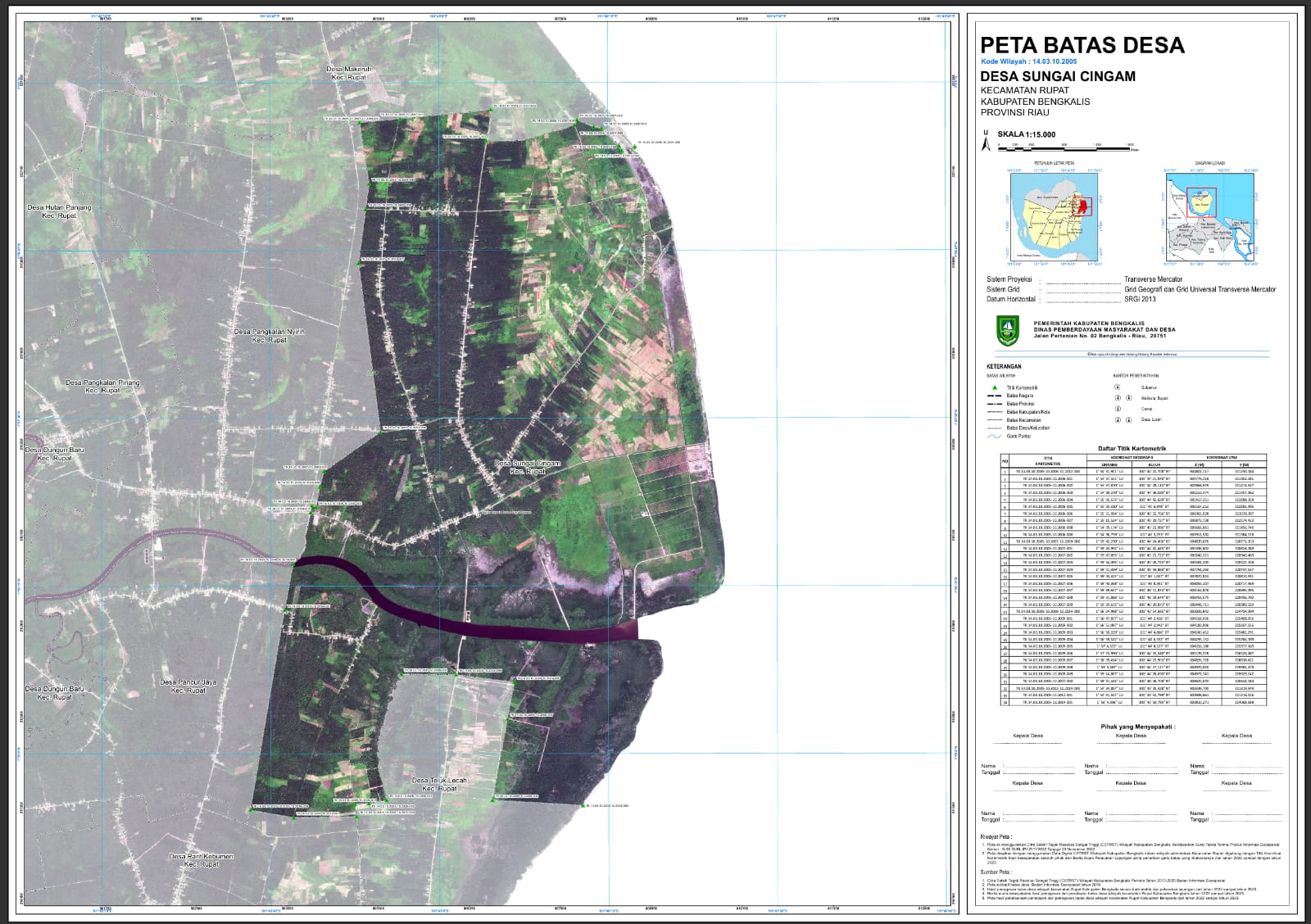This screenshot has width=1311, height=924.
Task: Click the Pihak yang Menyepakati heading
Action: (1137, 727)
